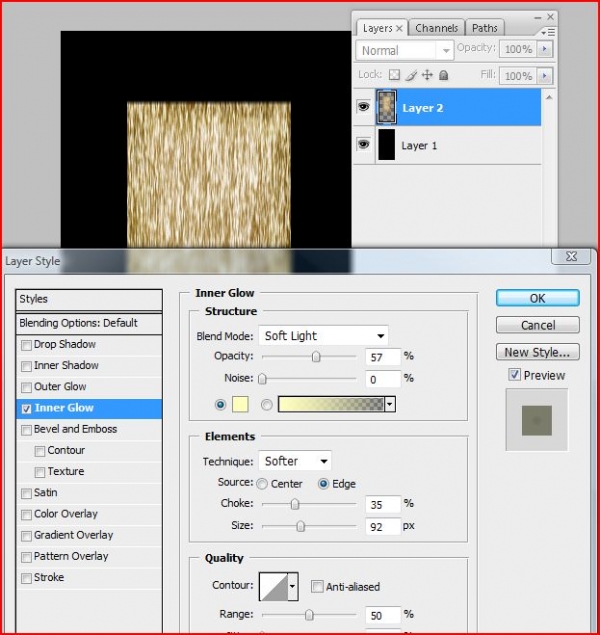Select Blending Options: Default
600x635 pixels.
(x=89, y=323)
